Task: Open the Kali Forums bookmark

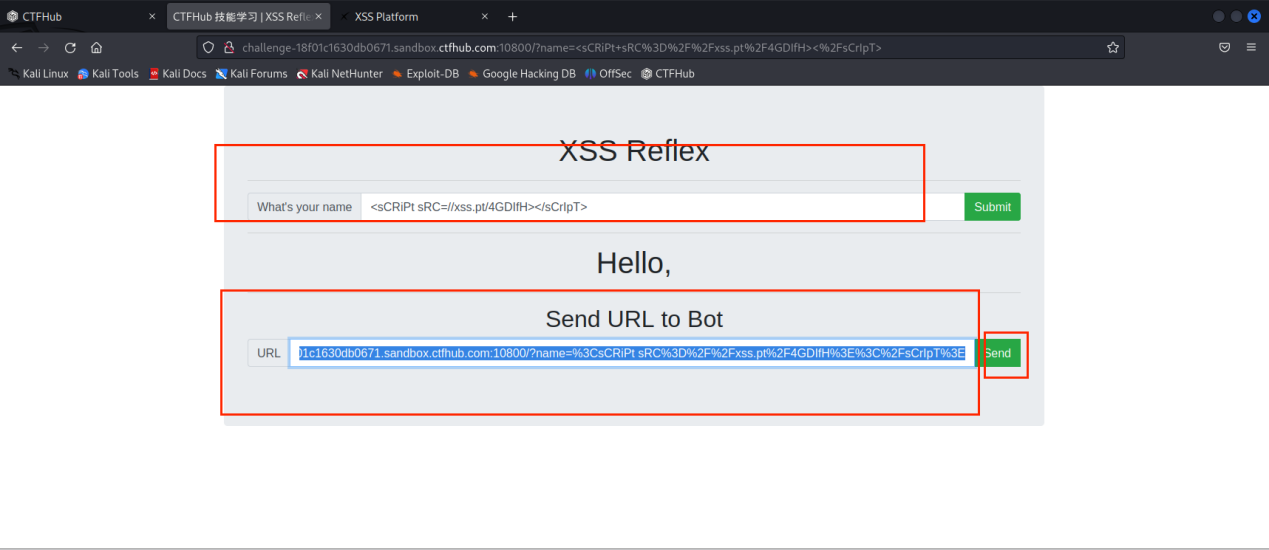Action: click(251, 73)
